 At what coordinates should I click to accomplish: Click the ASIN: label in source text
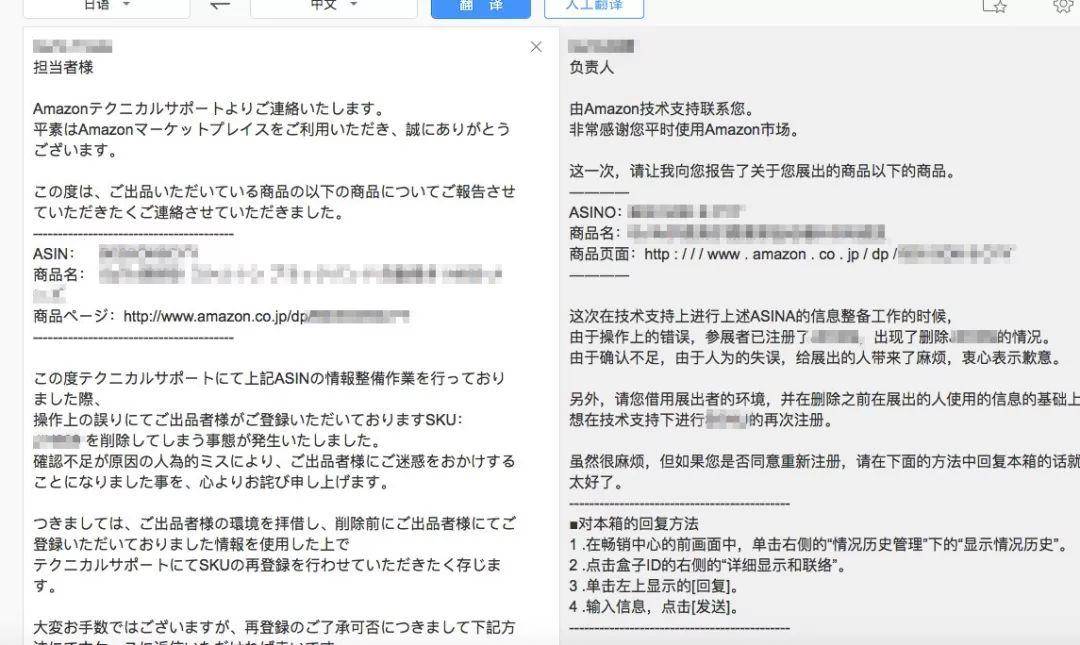pos(54,254)
